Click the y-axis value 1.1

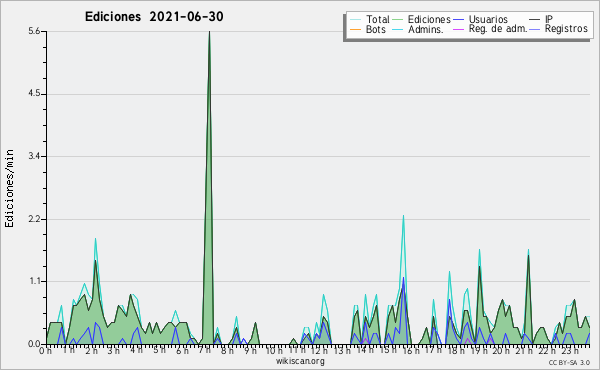[x=34, y=281]
